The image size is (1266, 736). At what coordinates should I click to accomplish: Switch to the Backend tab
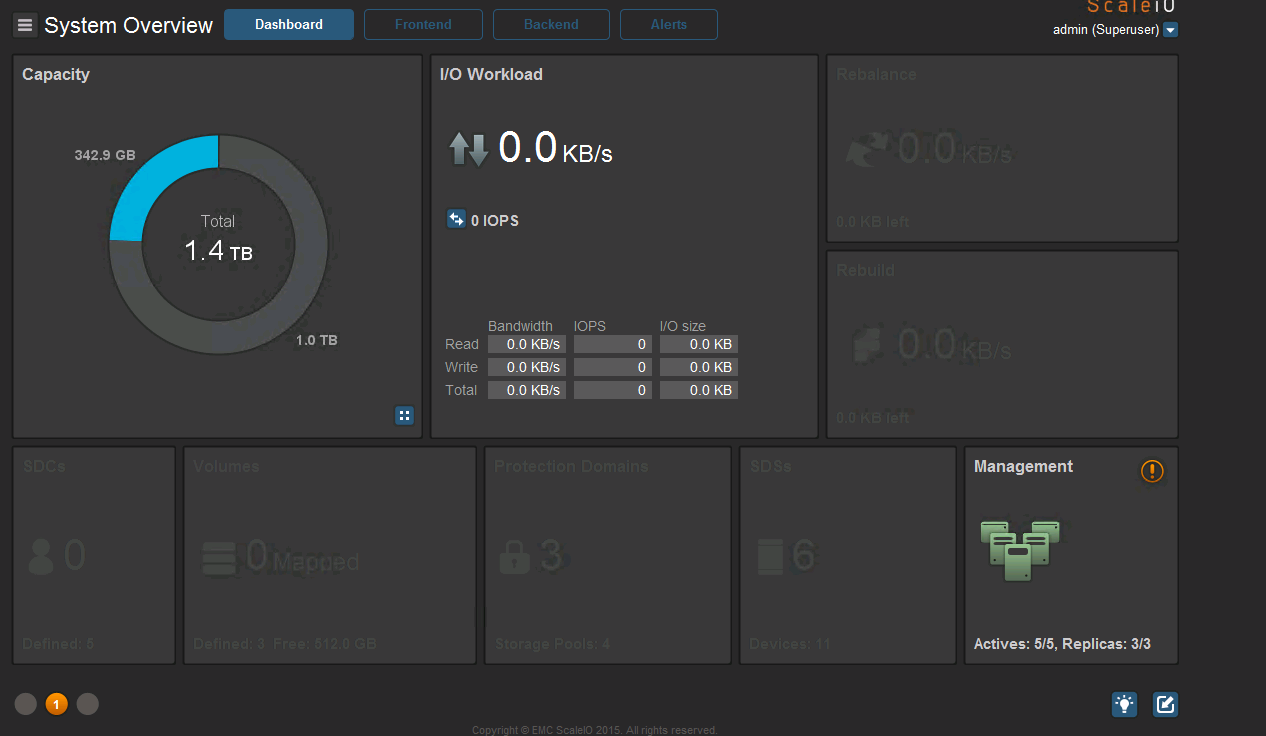(551, 24)
